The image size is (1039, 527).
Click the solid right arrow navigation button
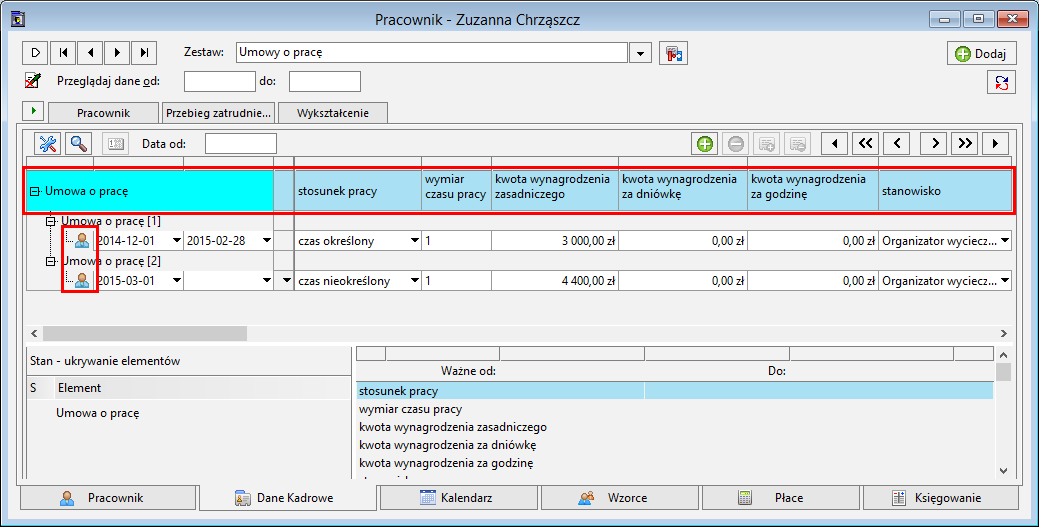(995, 143)
